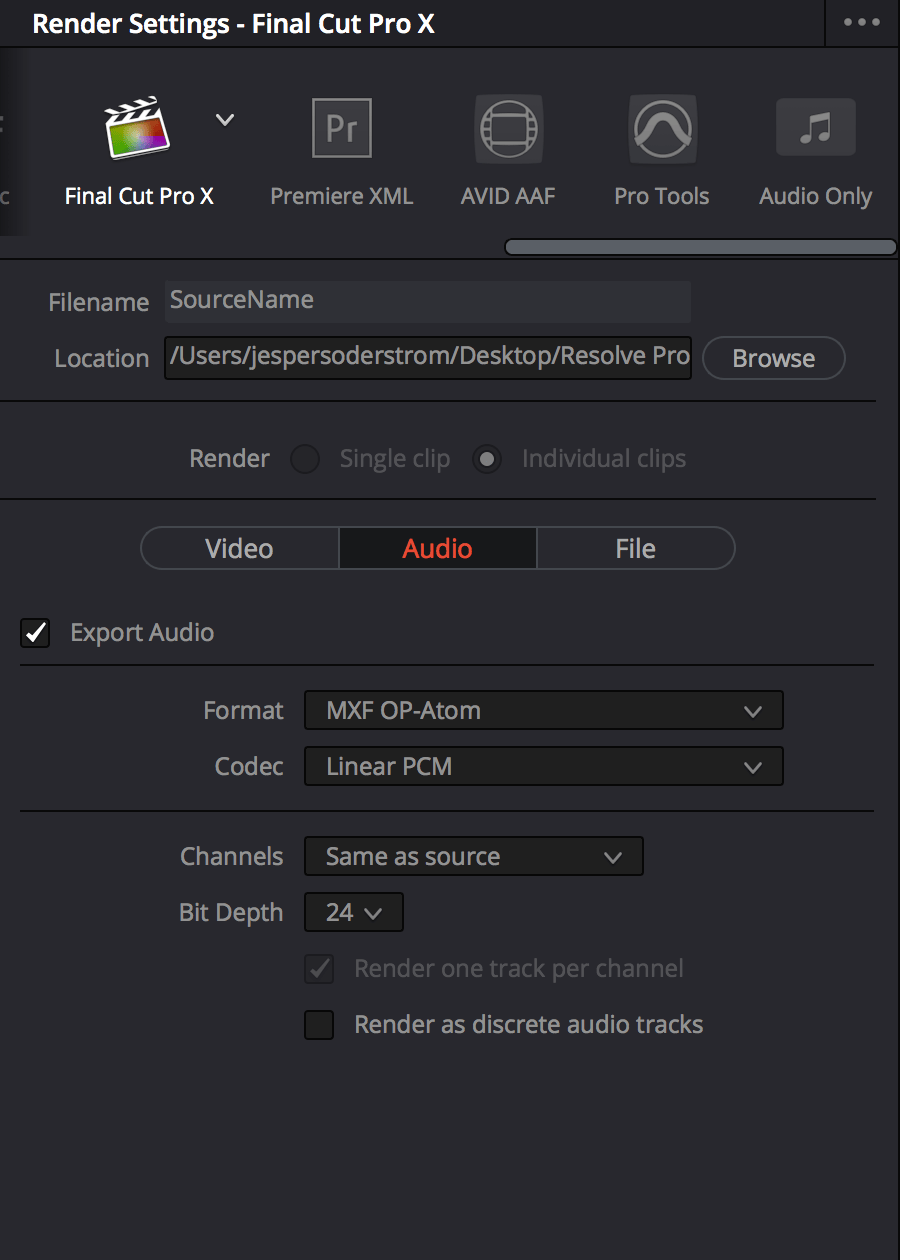Toggle the Export Audio checkbox
The height and width of the screenshot is (1260, 900).
[x=35, y=633]
